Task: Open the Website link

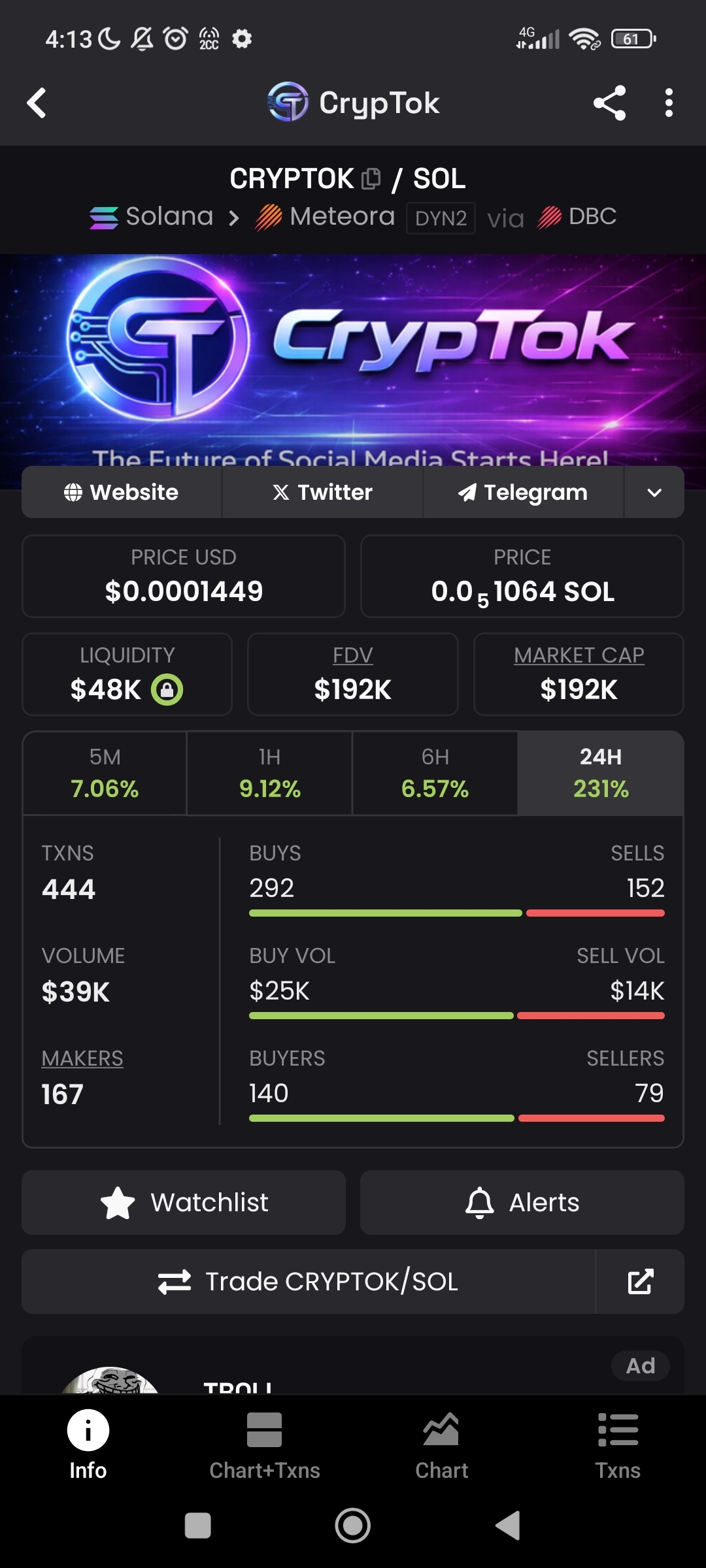Action: 122,493
